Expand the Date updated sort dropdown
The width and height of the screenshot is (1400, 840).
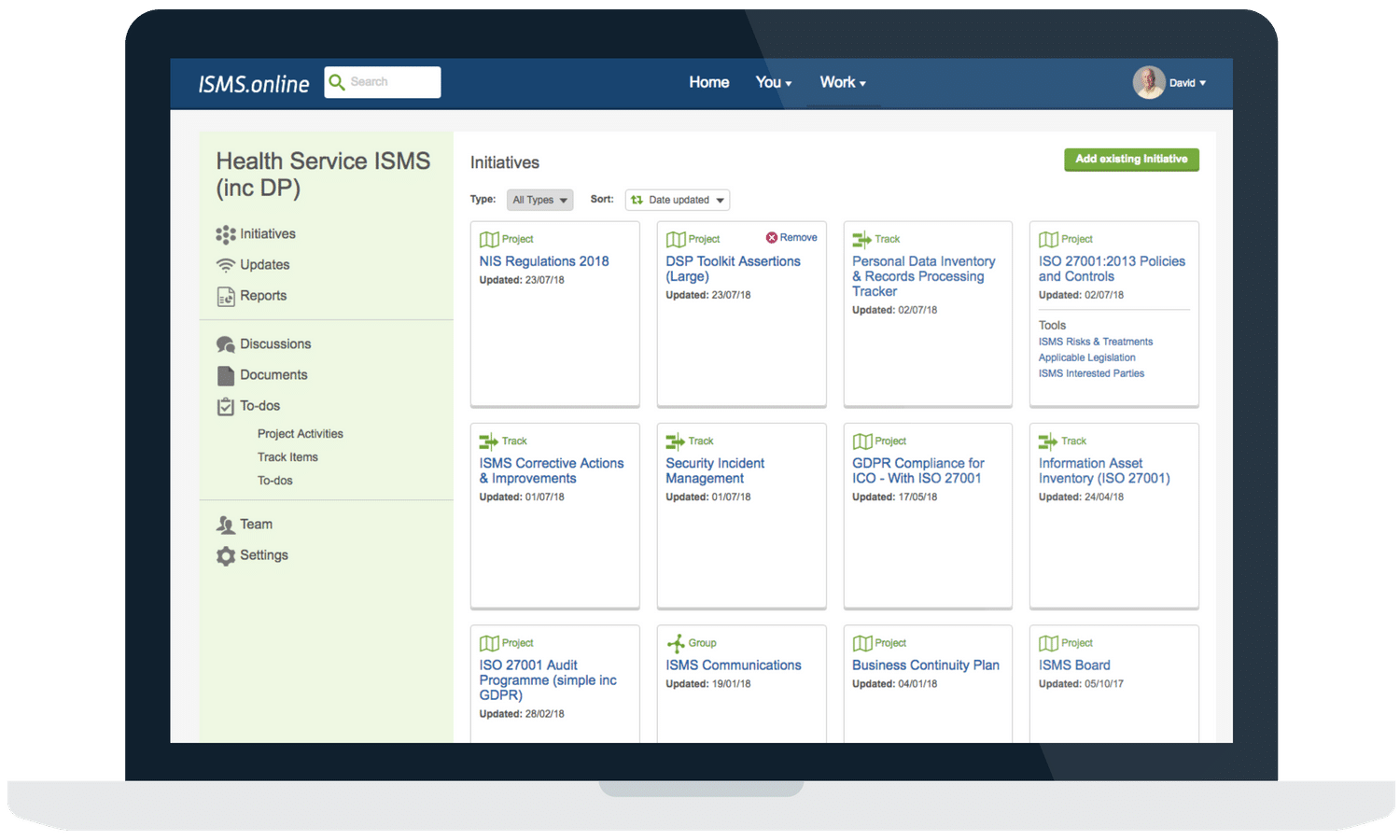678,200
